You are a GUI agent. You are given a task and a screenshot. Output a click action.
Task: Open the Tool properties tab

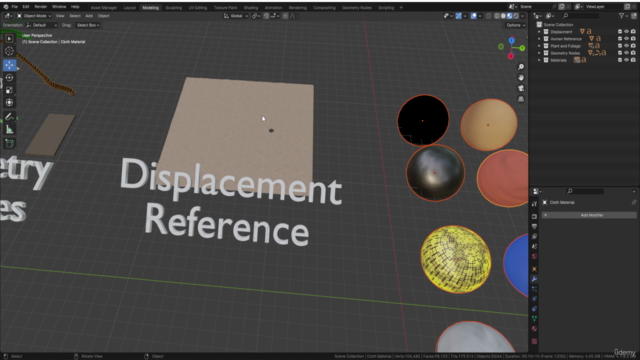[534, 204]
